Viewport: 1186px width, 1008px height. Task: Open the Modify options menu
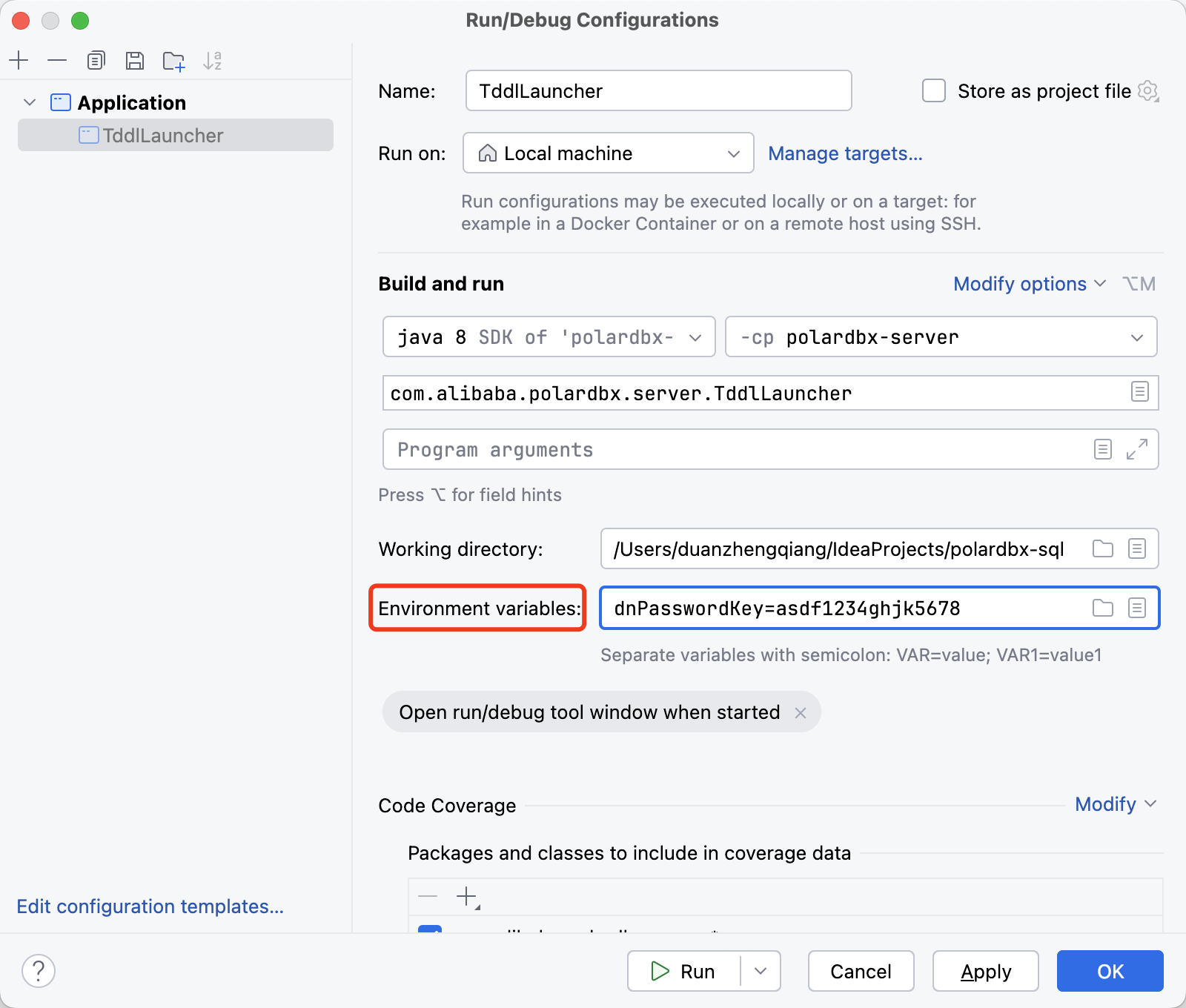pyautogui.click(x=1029, y=284)
